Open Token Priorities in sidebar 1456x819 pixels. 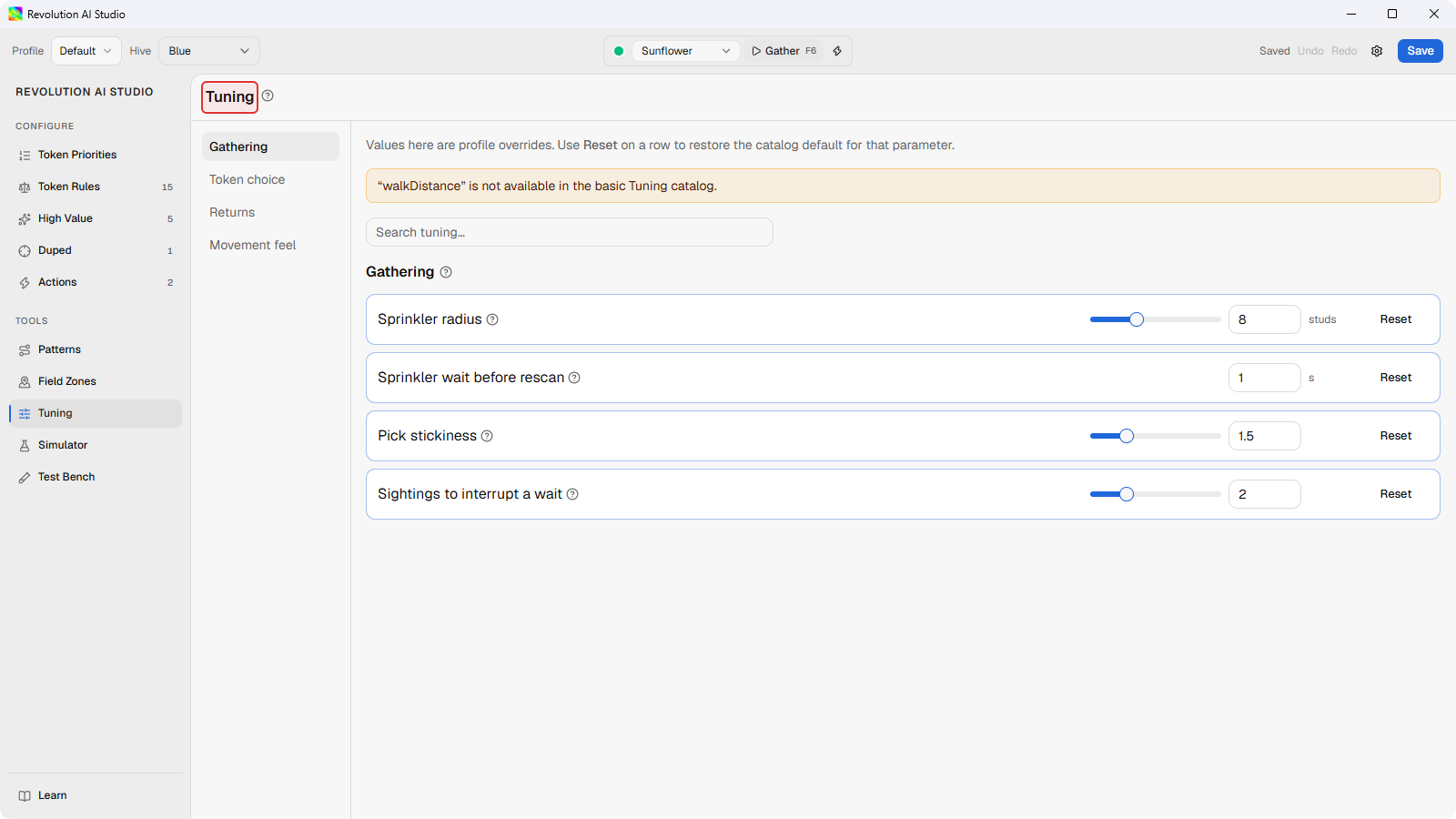[x=96, y=155]
